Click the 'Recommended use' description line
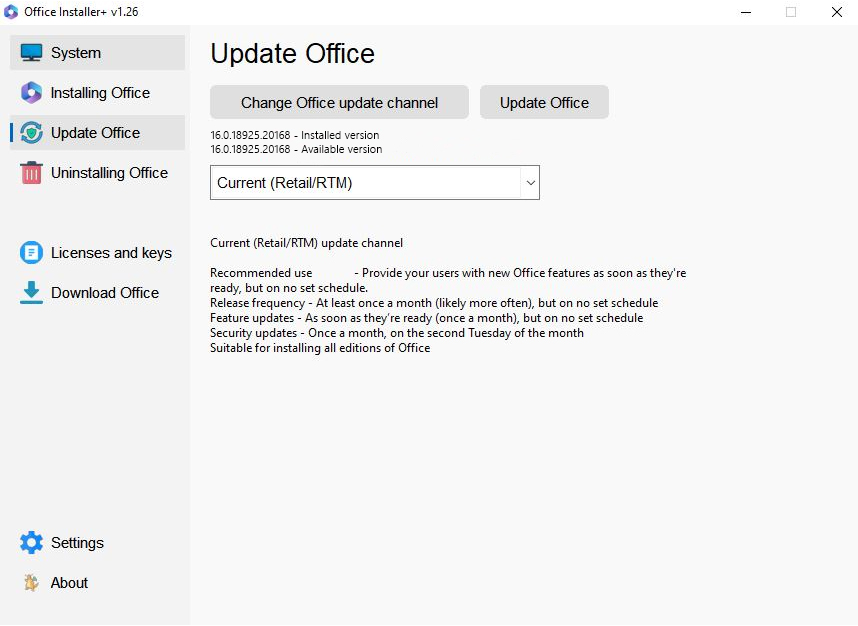858x626 pixels. click(x=448, y=280)
